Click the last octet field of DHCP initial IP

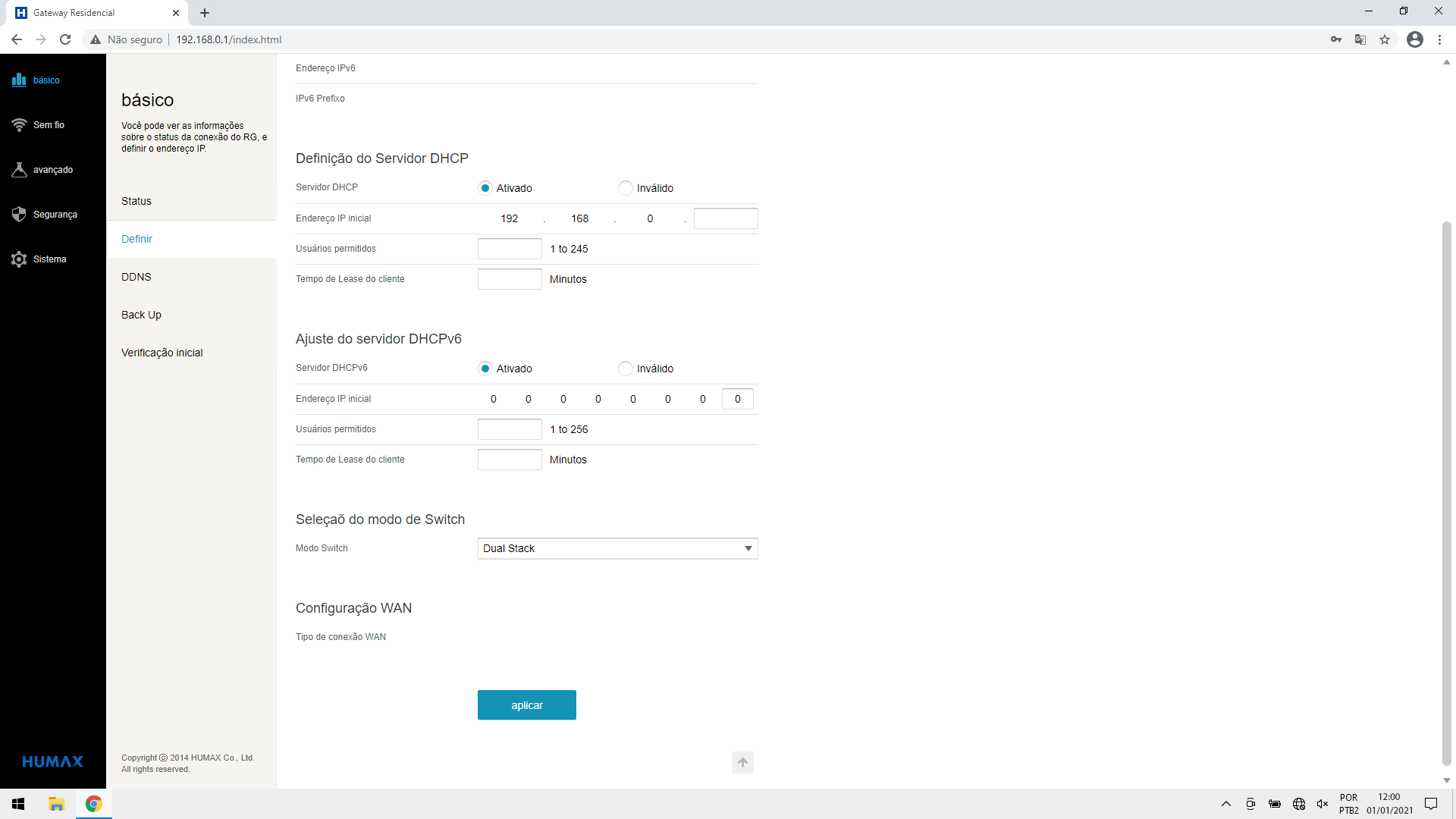(726, 218)
